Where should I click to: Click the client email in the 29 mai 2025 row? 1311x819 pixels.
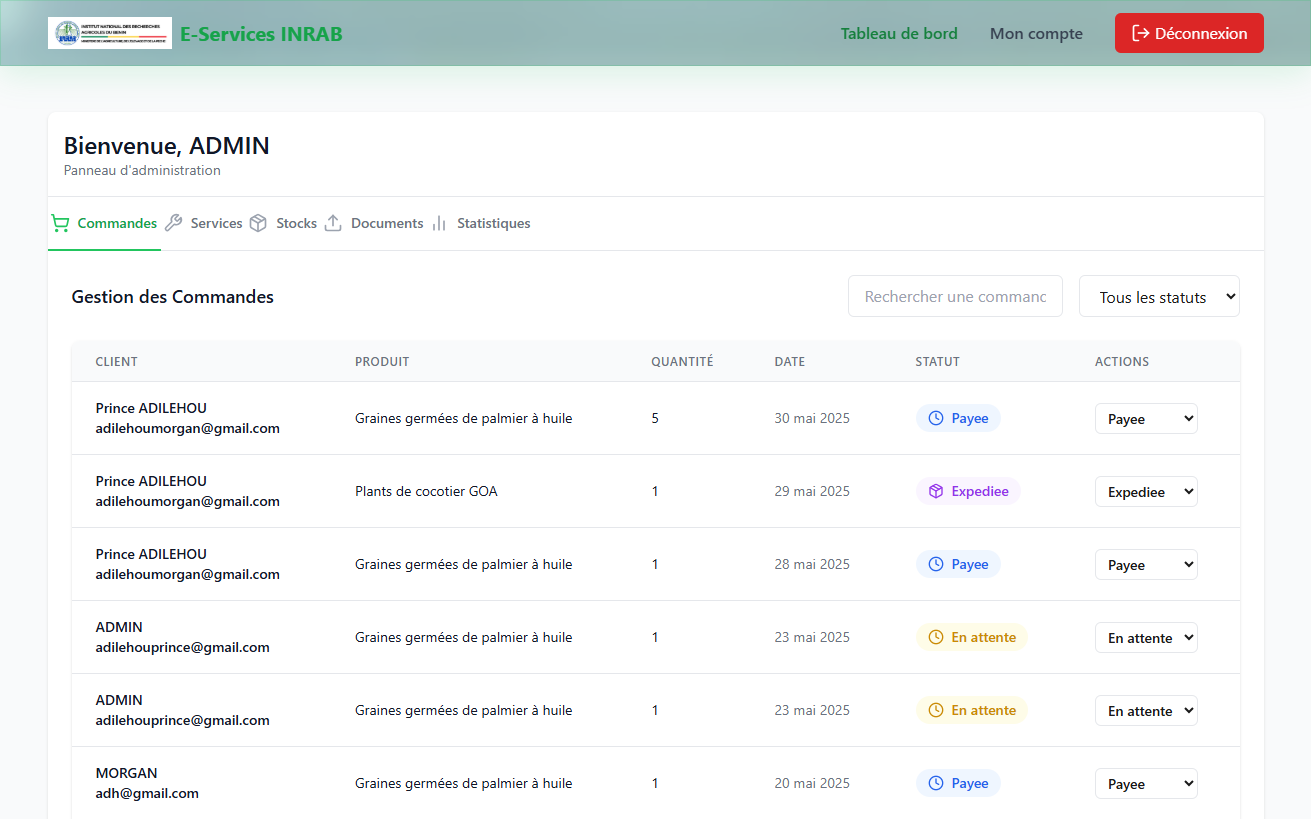pyautogui.click(x=188, y=501)
